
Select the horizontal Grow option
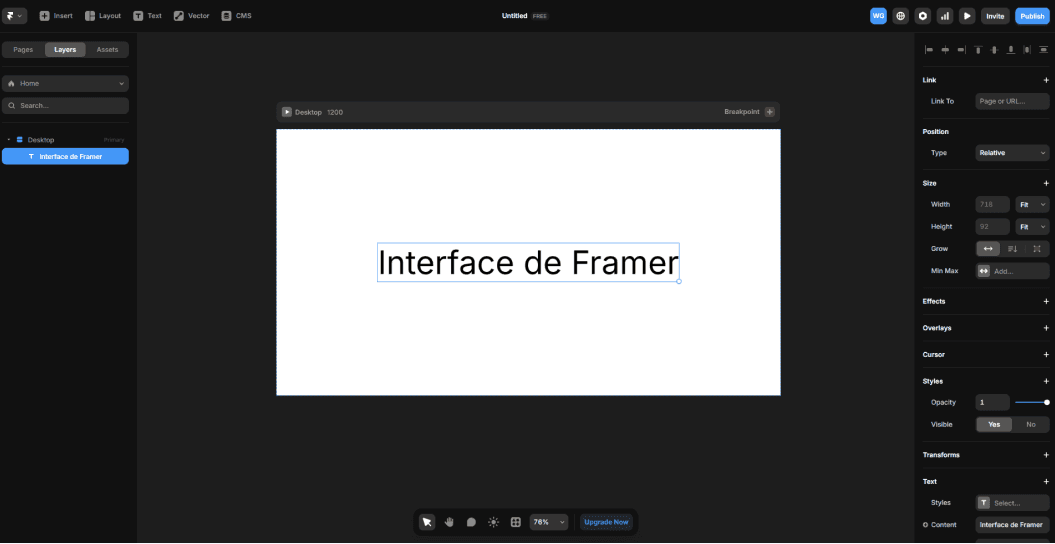click(988, 249)
